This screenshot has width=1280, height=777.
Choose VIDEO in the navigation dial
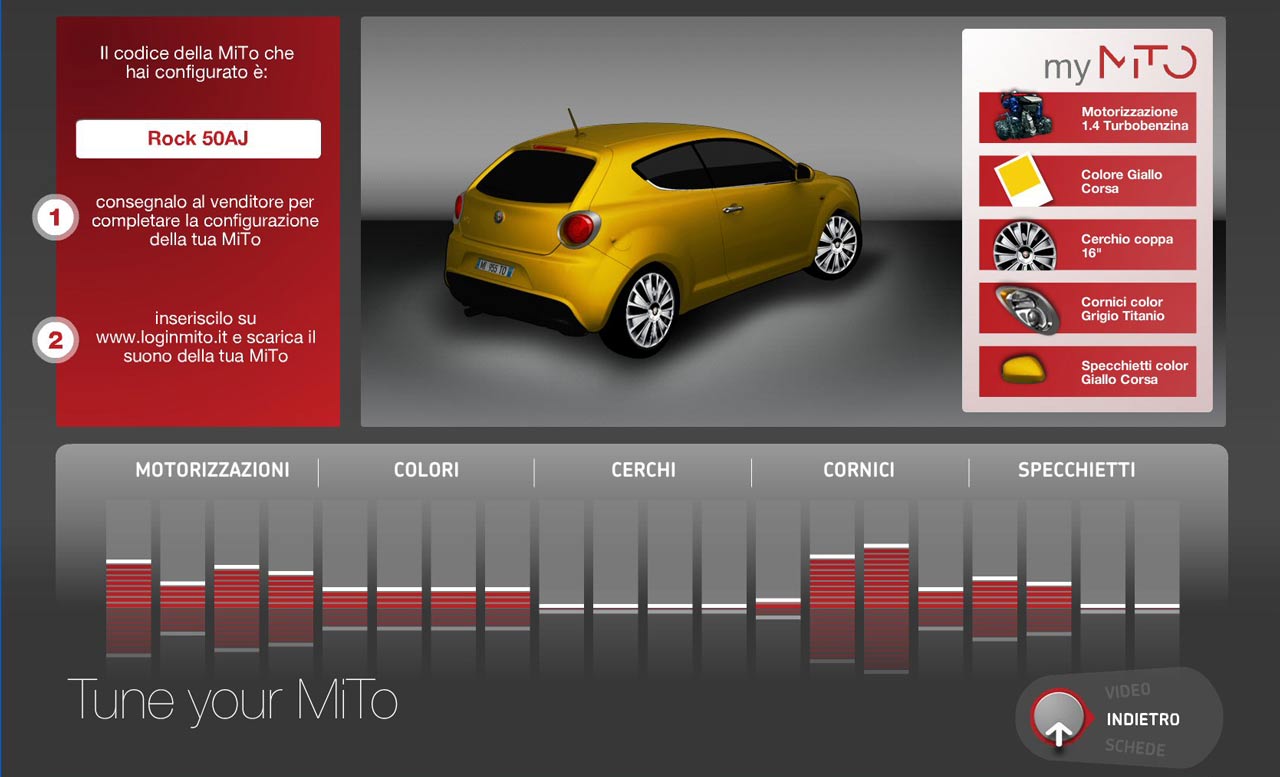pyautogui.click(x=1128, y=690)
